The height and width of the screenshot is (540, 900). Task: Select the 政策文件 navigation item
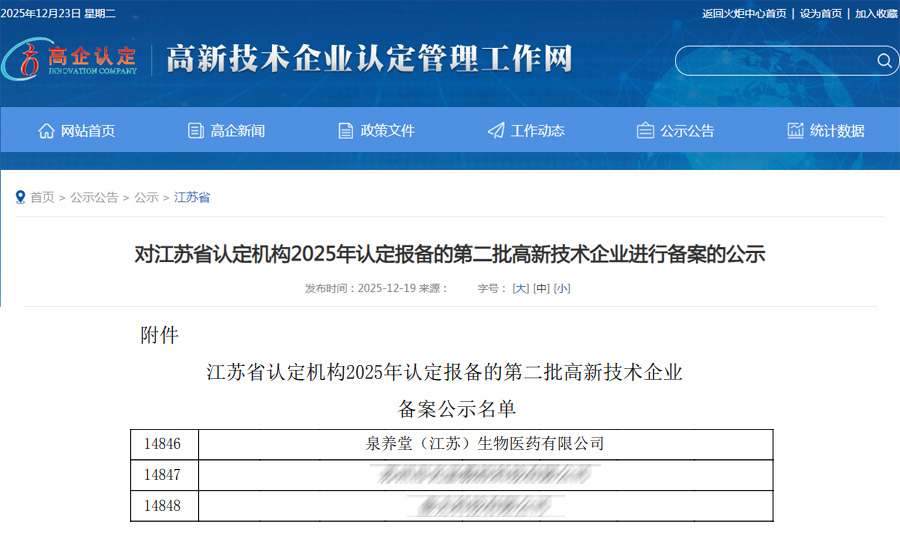(x=387, y=131)
